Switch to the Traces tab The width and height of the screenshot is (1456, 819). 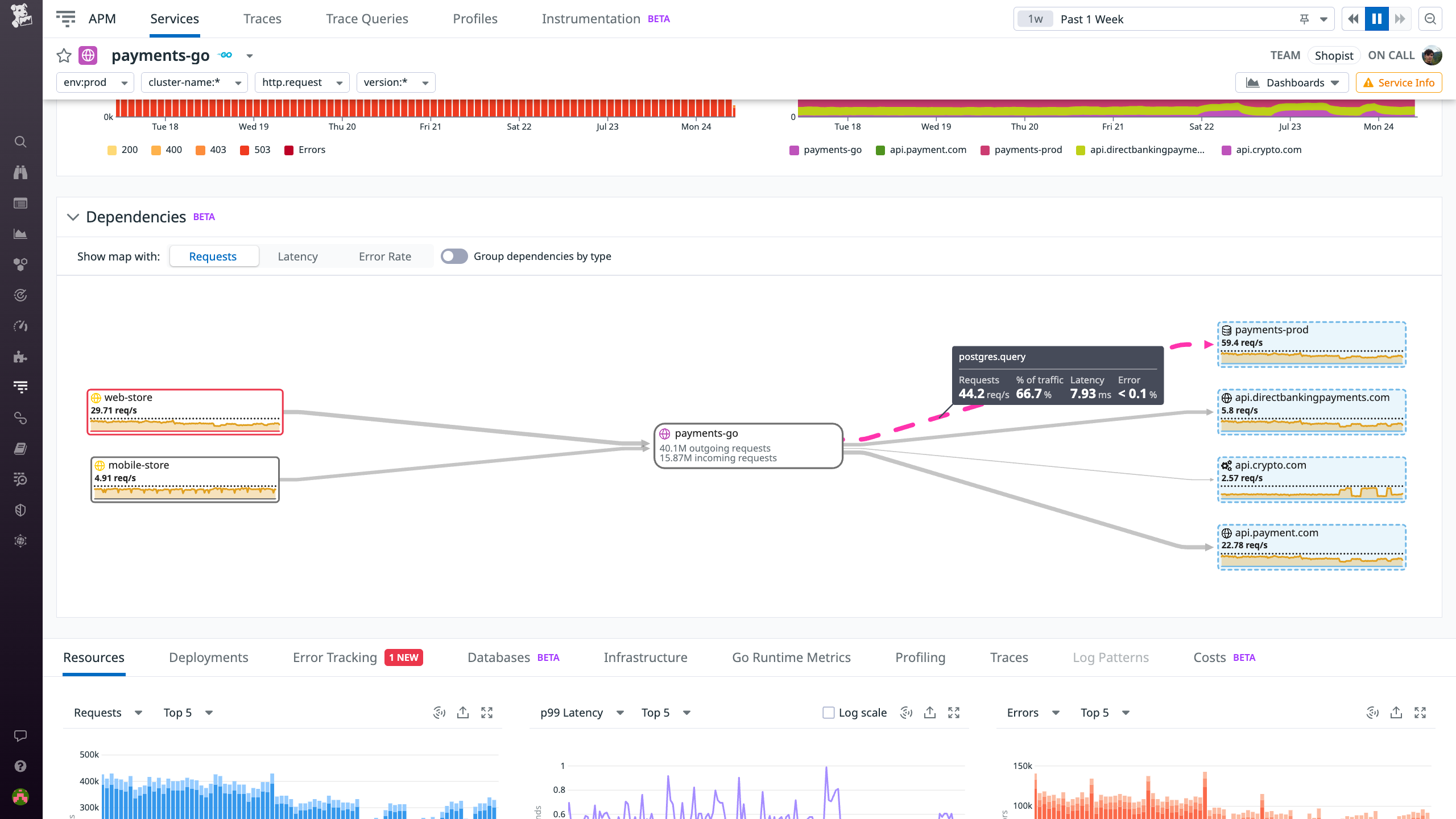1008,657
